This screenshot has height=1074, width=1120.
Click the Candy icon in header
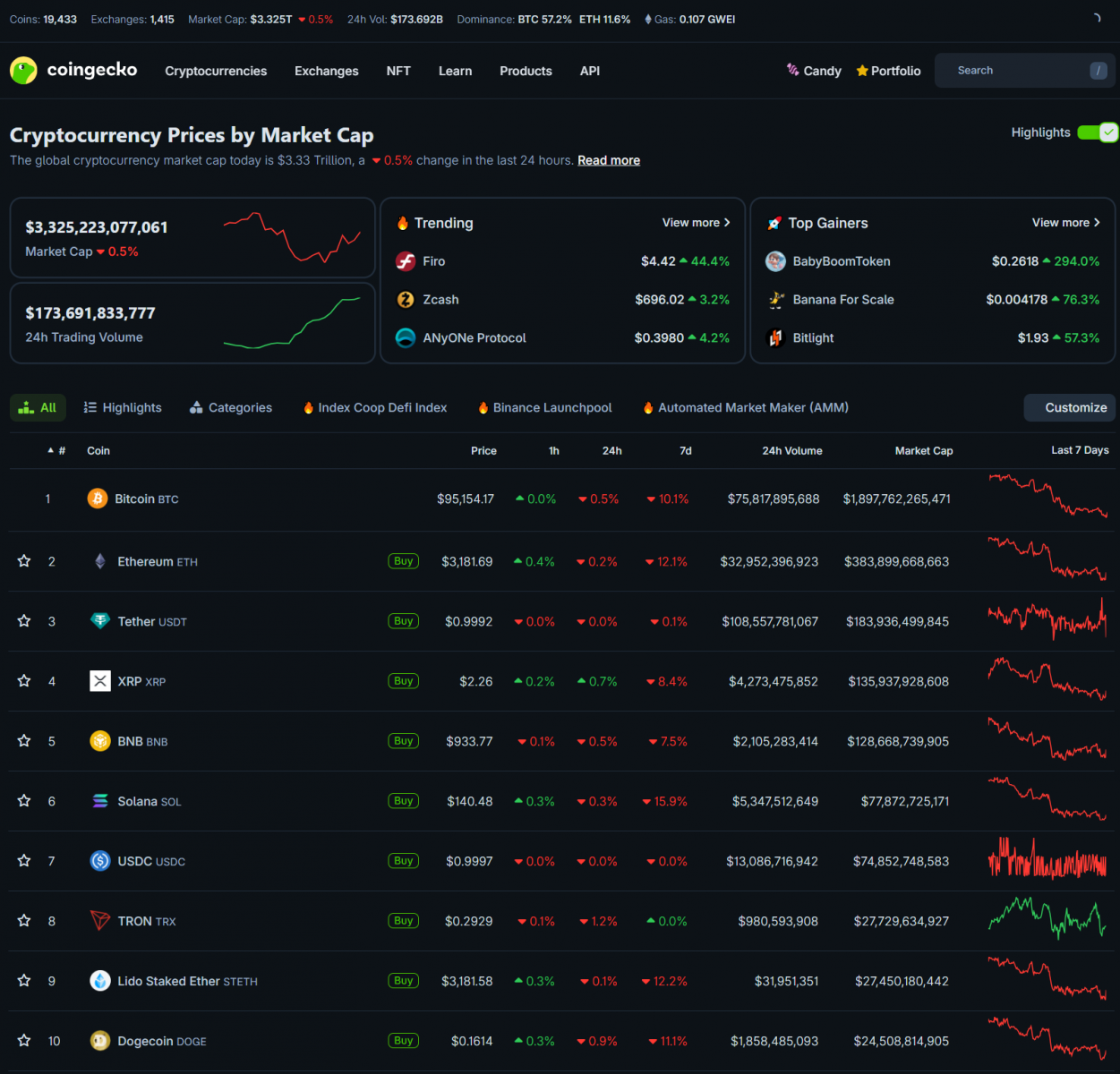tap(792, 70)
